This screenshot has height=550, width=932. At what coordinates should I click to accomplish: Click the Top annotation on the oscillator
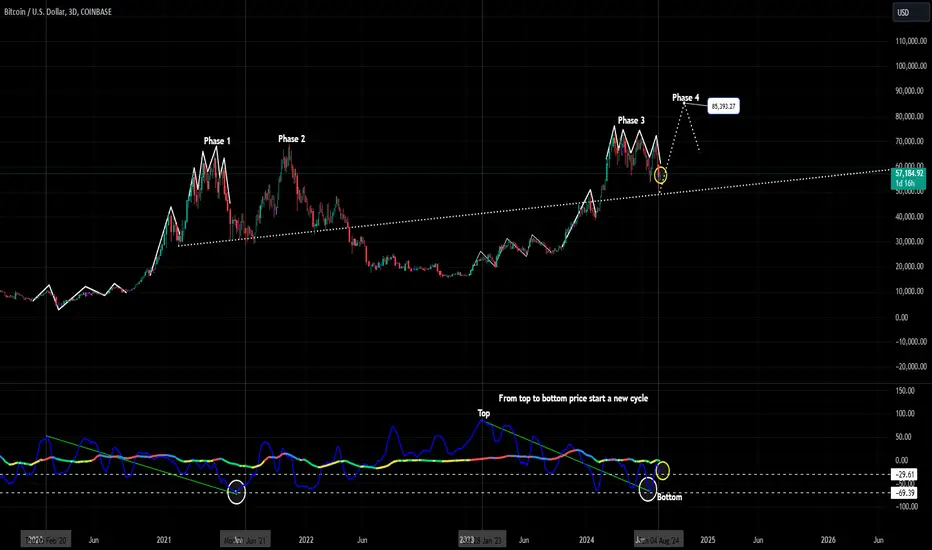click(x=484, y=413)
